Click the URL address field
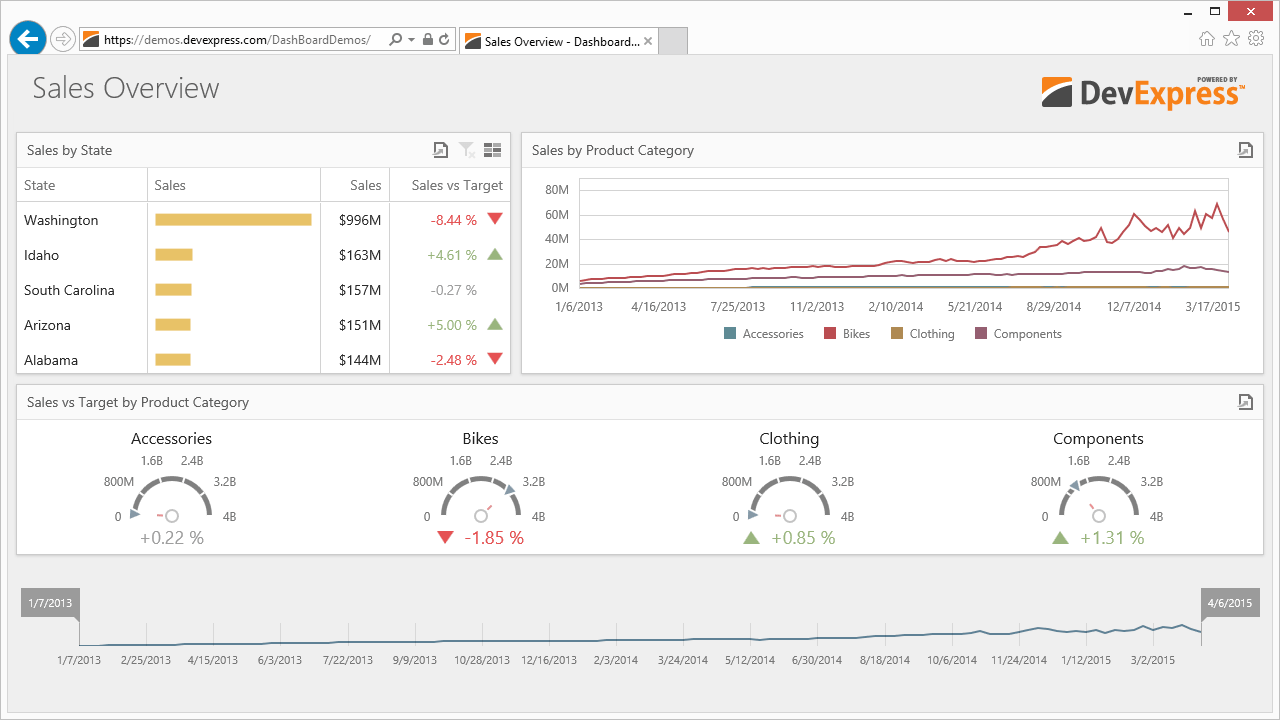Screen dimensions: 1280x720 pyautogui.click(x=238, y=40)
